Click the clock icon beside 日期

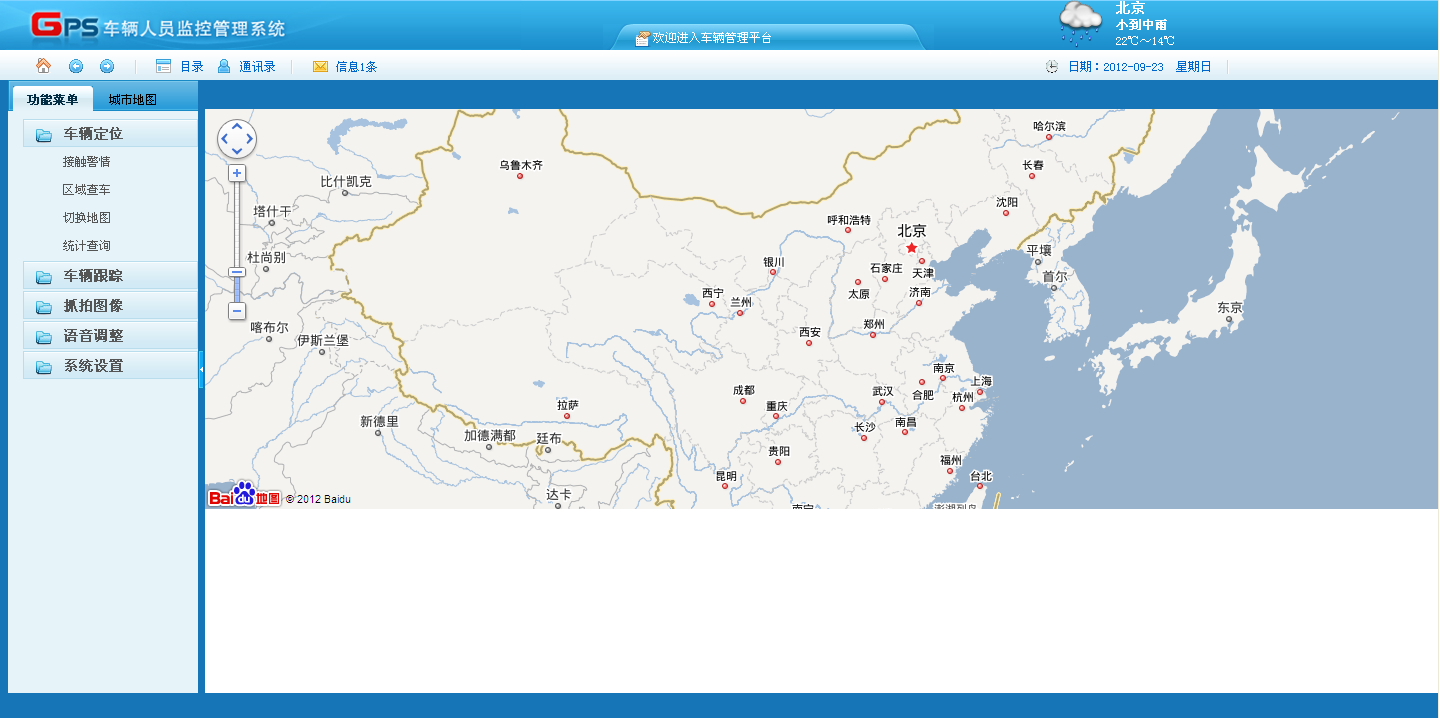click(1052, 67)
